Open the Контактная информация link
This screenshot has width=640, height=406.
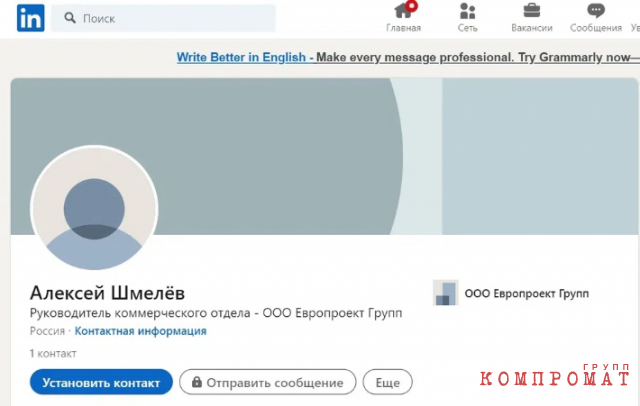[140, 331]
